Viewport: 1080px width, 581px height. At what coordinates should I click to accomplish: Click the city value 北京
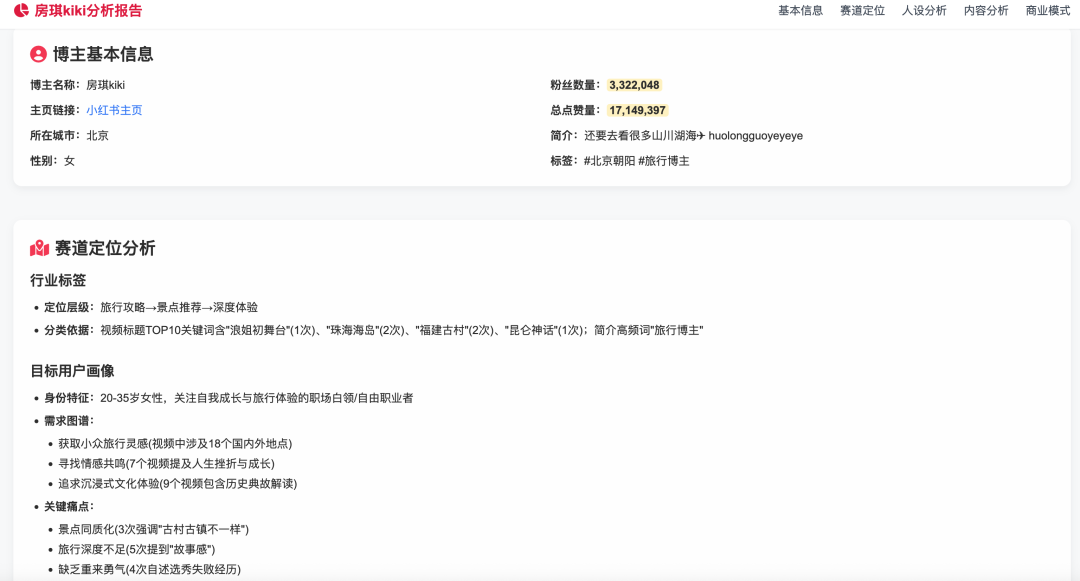pyautogui.click(x=98, y=136)
